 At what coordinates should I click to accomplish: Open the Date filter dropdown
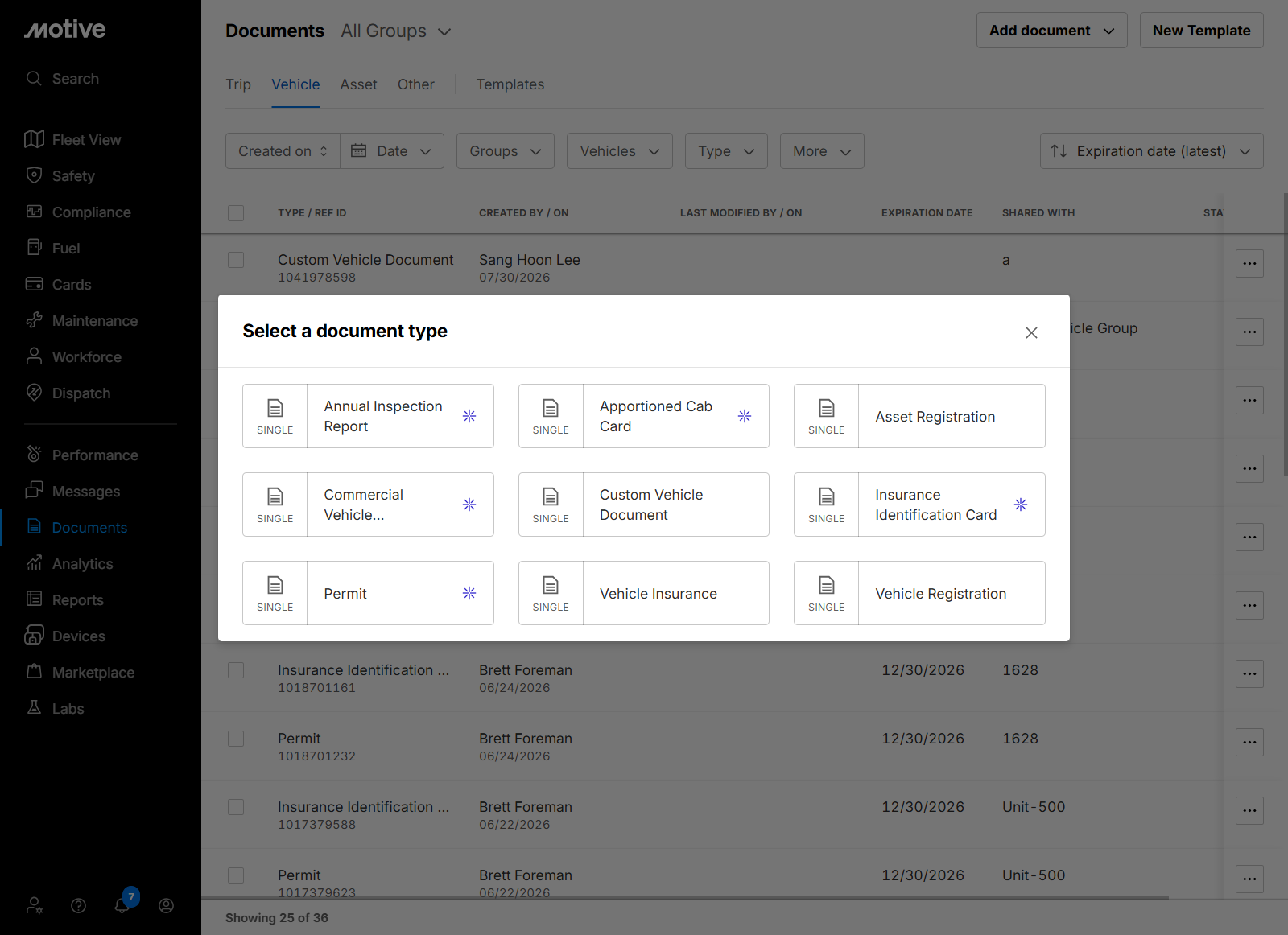click(392, 151)
